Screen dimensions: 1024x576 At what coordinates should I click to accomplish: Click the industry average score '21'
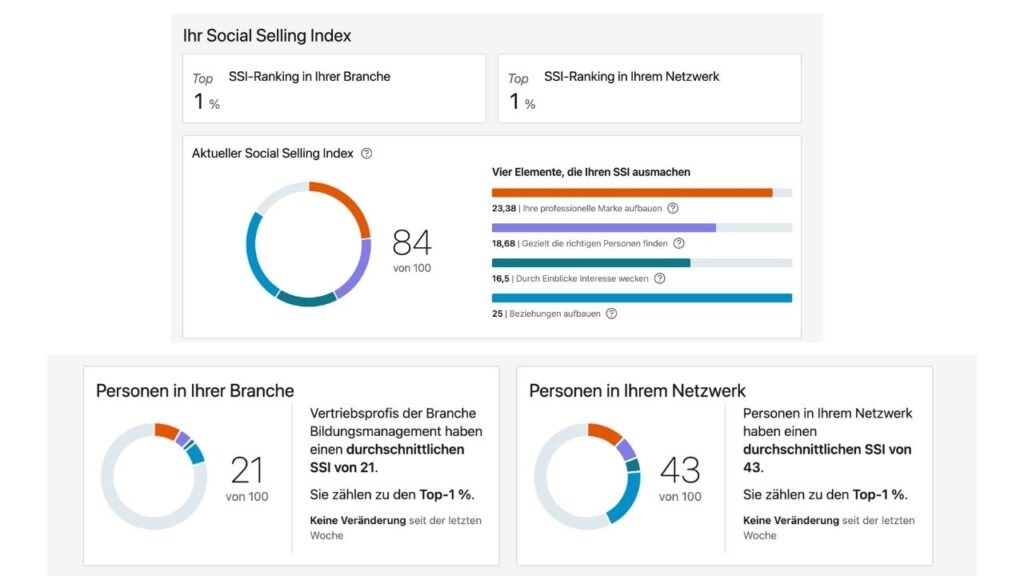click(x=247, y=470)
